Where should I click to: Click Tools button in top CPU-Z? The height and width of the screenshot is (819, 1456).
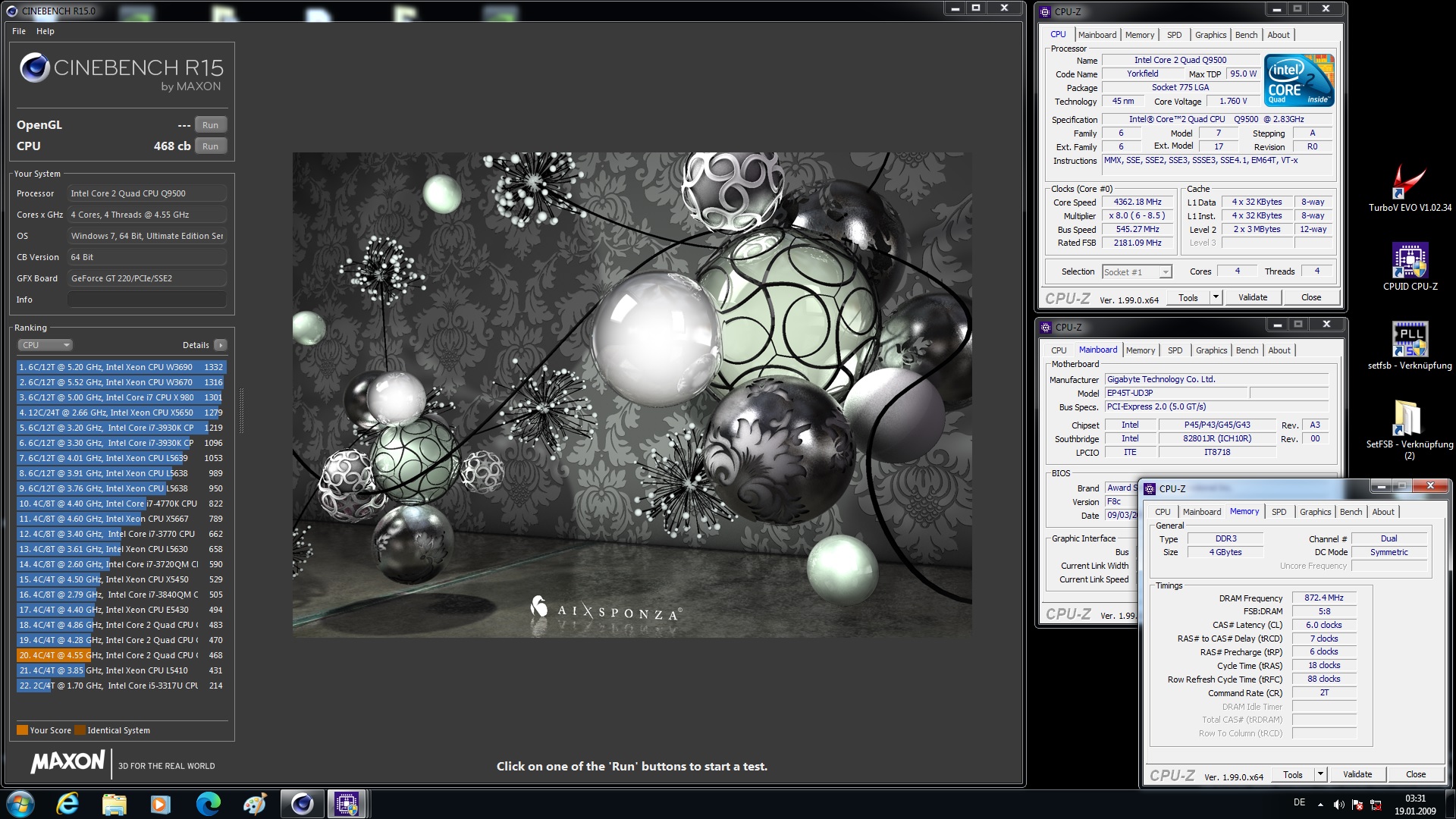1188,297
